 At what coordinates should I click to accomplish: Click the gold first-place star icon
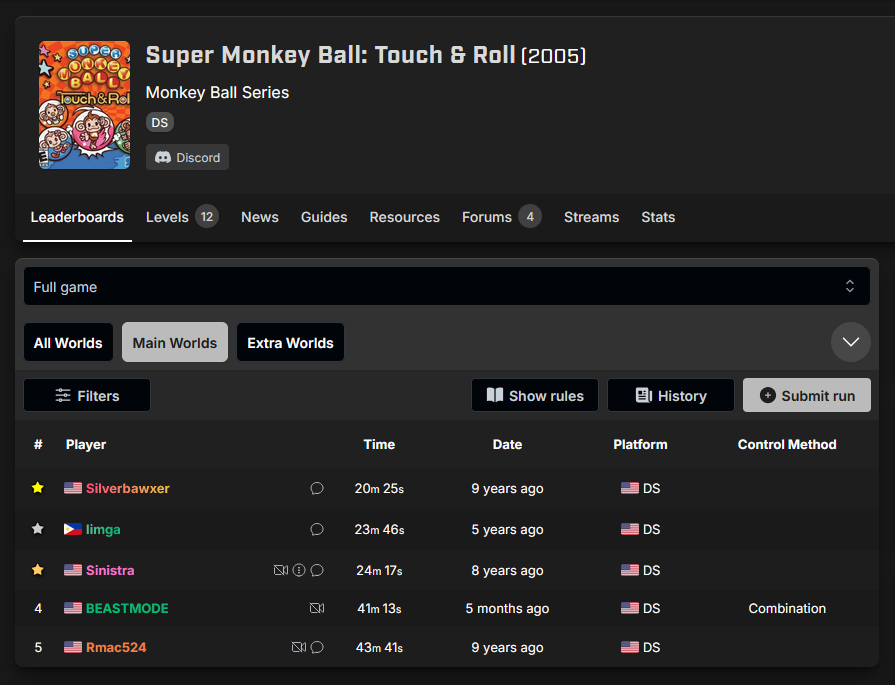point(38,487)
